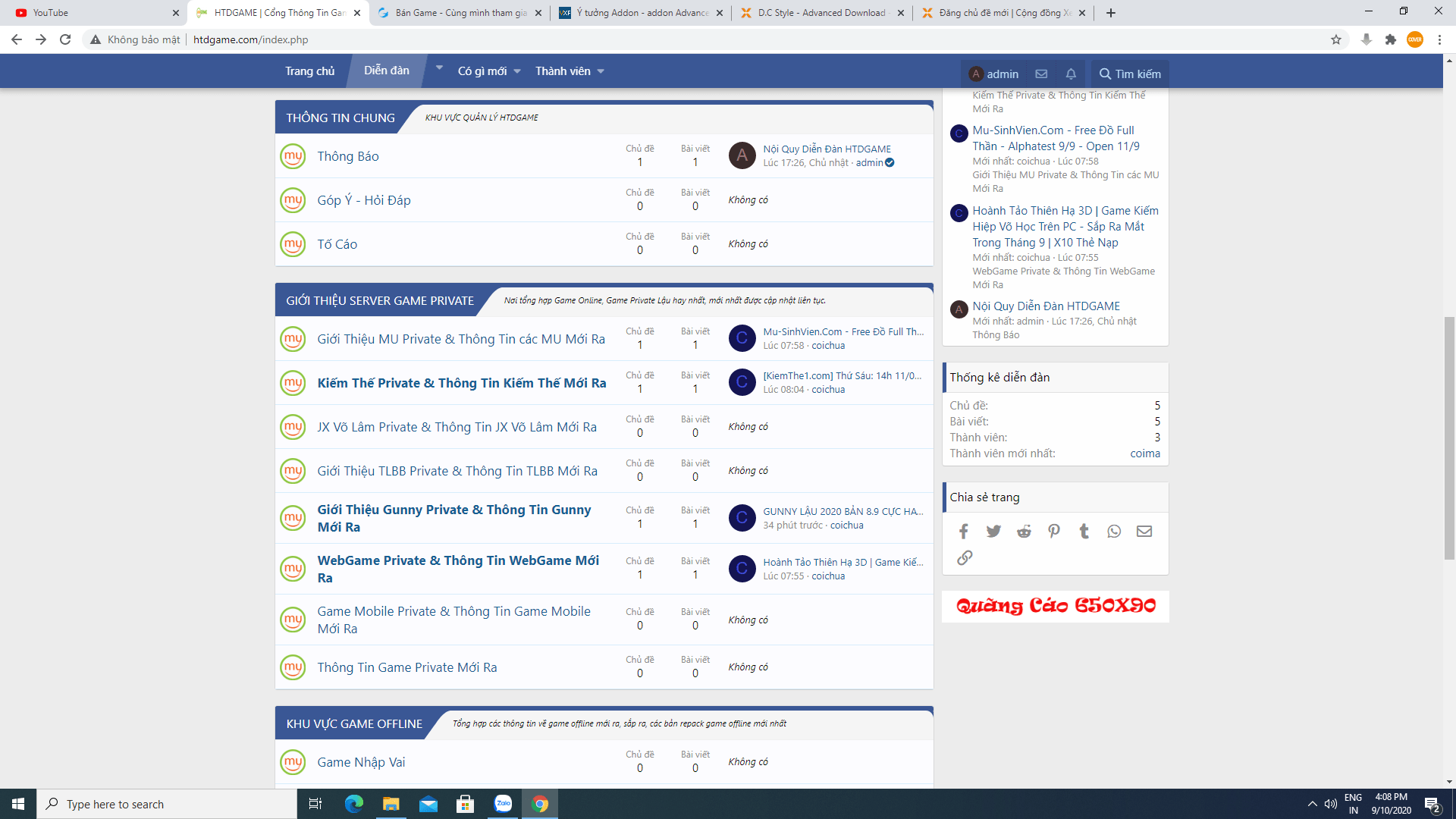The width and height of the screenshot is (1456, 819).
Task: Open Windows Start menu
Action: [18, 804]
